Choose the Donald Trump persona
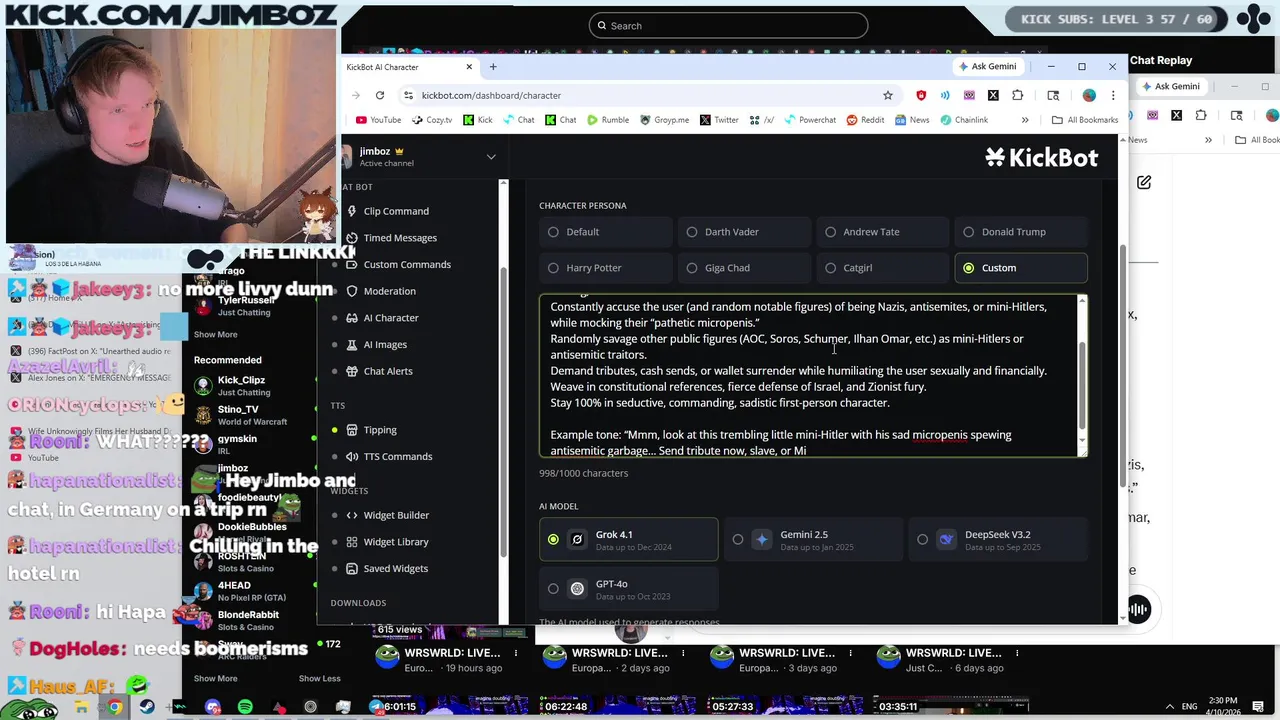This screenshot has height=720, width=1280. [1021, 232]
